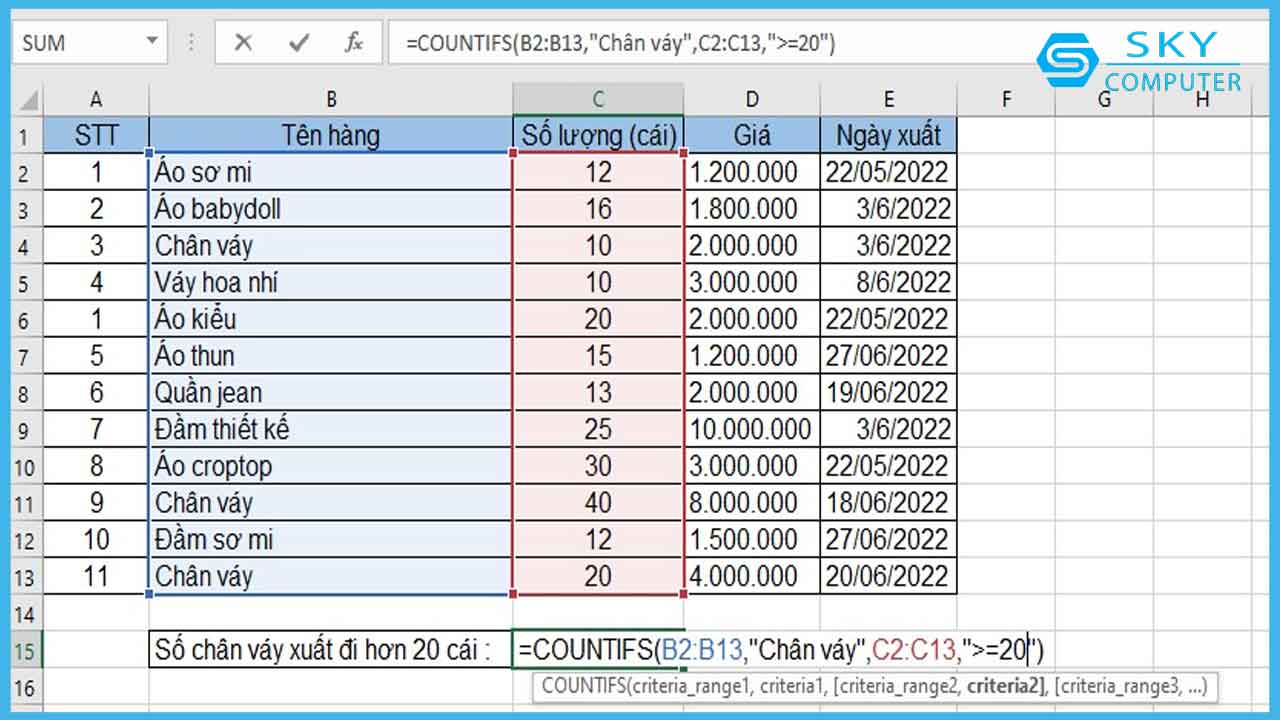The width and height of the screenshot is (1280, 720).
Task: Click quantity cell showing 13
Action: coord(598,393)
